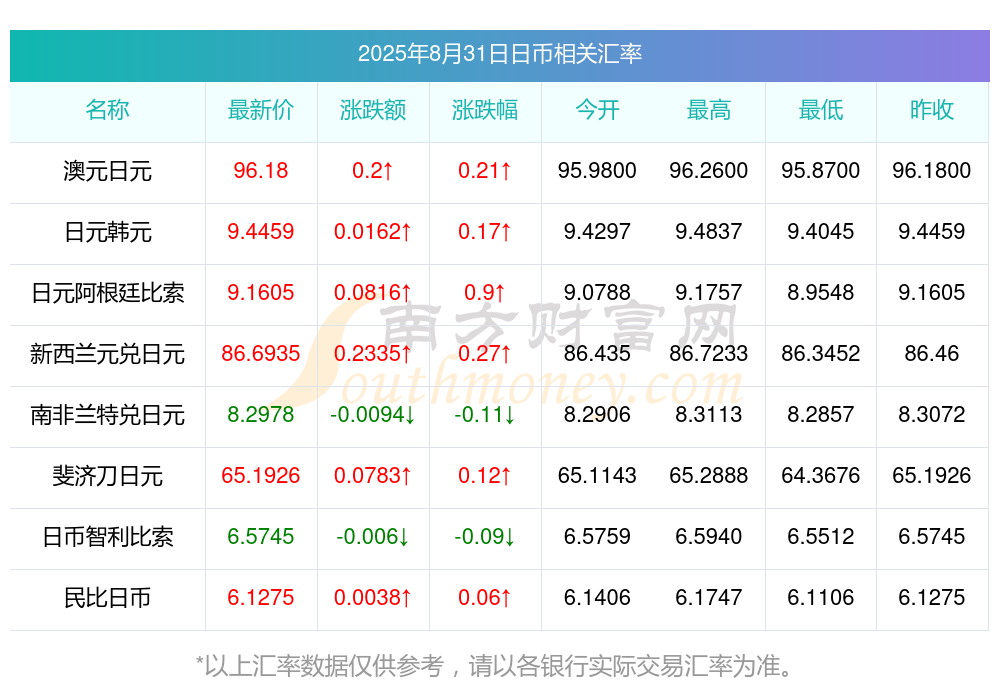Click change amount -0.006↓
The image size is (1000, 698).
(373, 537)
